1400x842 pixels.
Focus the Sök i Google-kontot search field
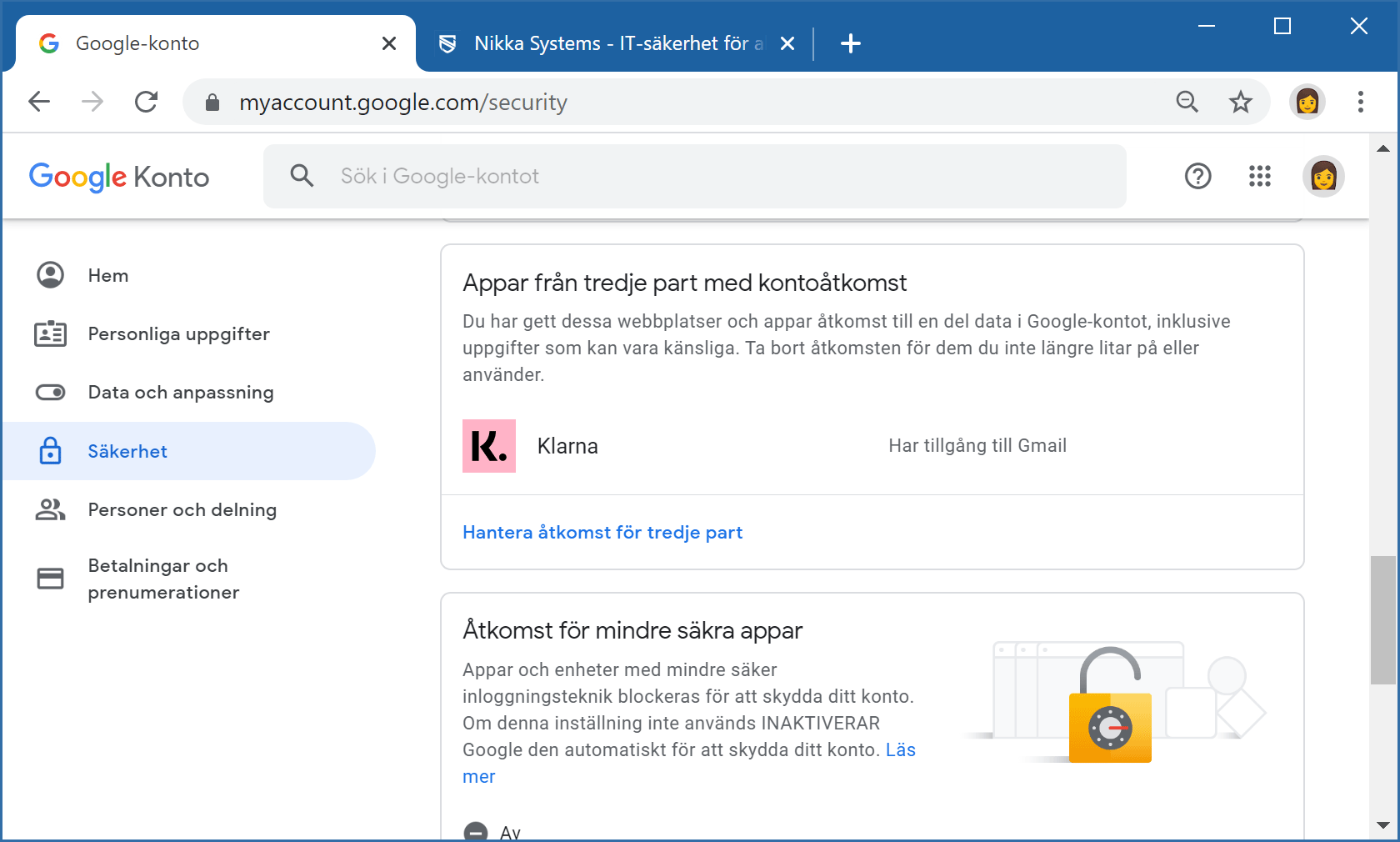(x=695, y=176)
